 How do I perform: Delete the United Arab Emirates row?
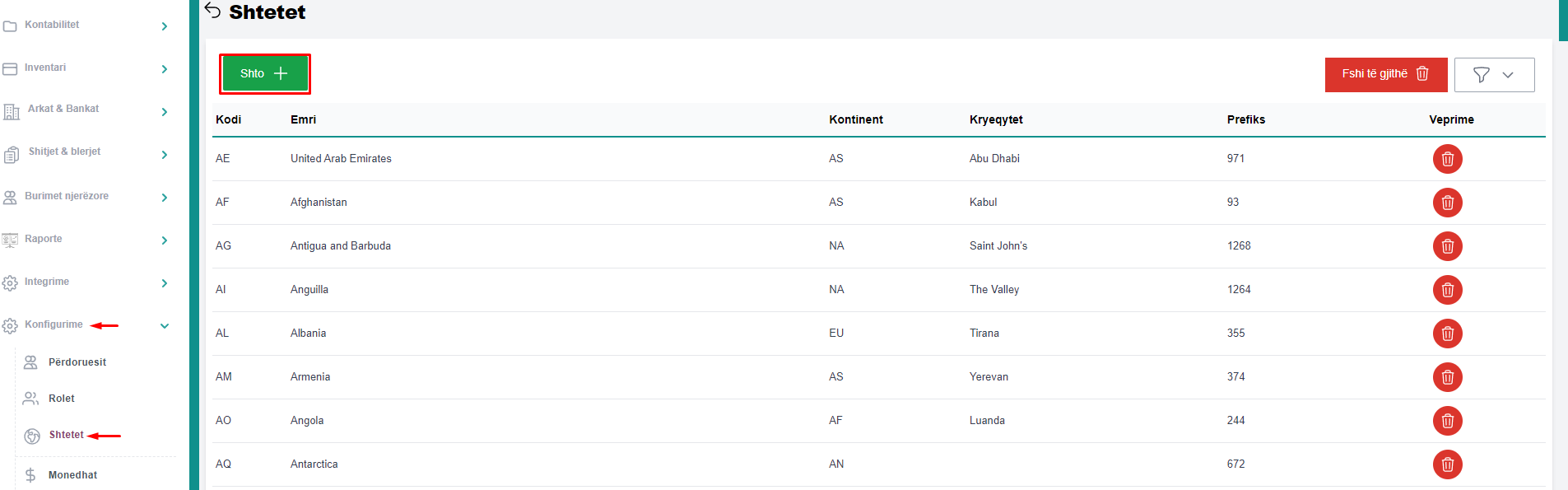[1447, 159]
